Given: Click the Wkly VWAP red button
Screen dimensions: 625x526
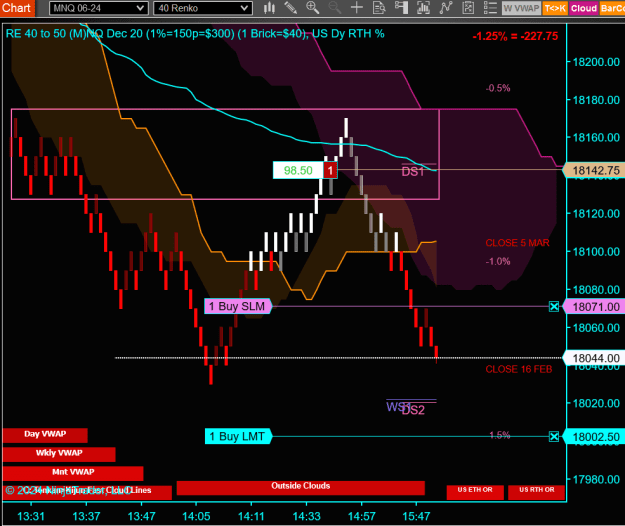Looking at the screenshot, I should (59, 454).
